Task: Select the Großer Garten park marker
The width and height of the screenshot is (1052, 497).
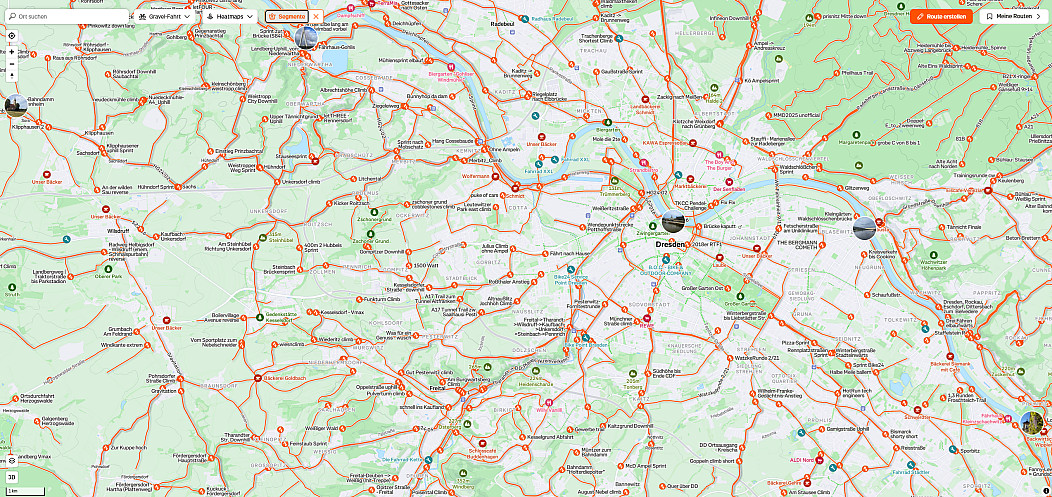Action: click(x=740, y=296)
